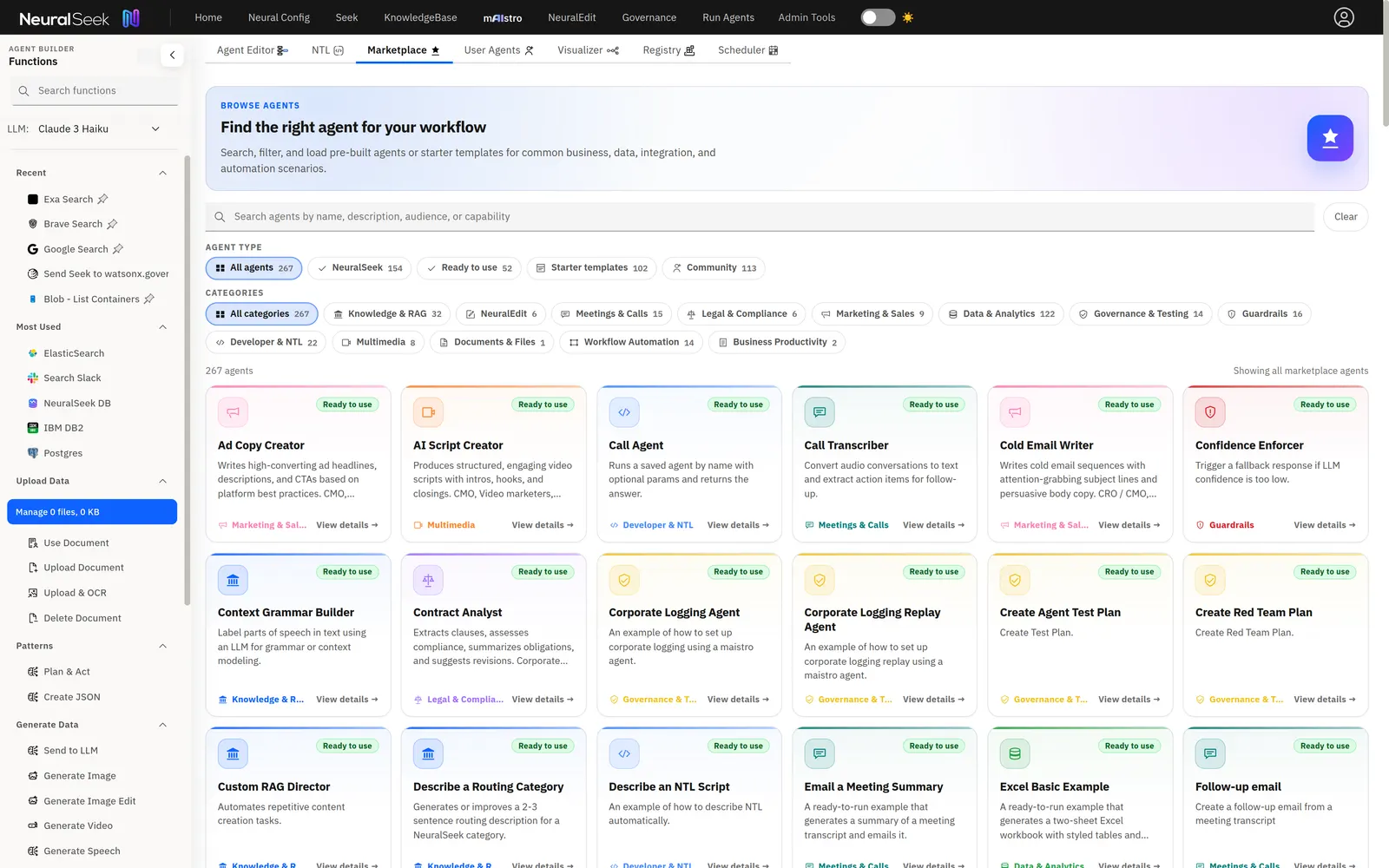View details for Call Transcriber
1389x868 pixels.
click(933, 525)
